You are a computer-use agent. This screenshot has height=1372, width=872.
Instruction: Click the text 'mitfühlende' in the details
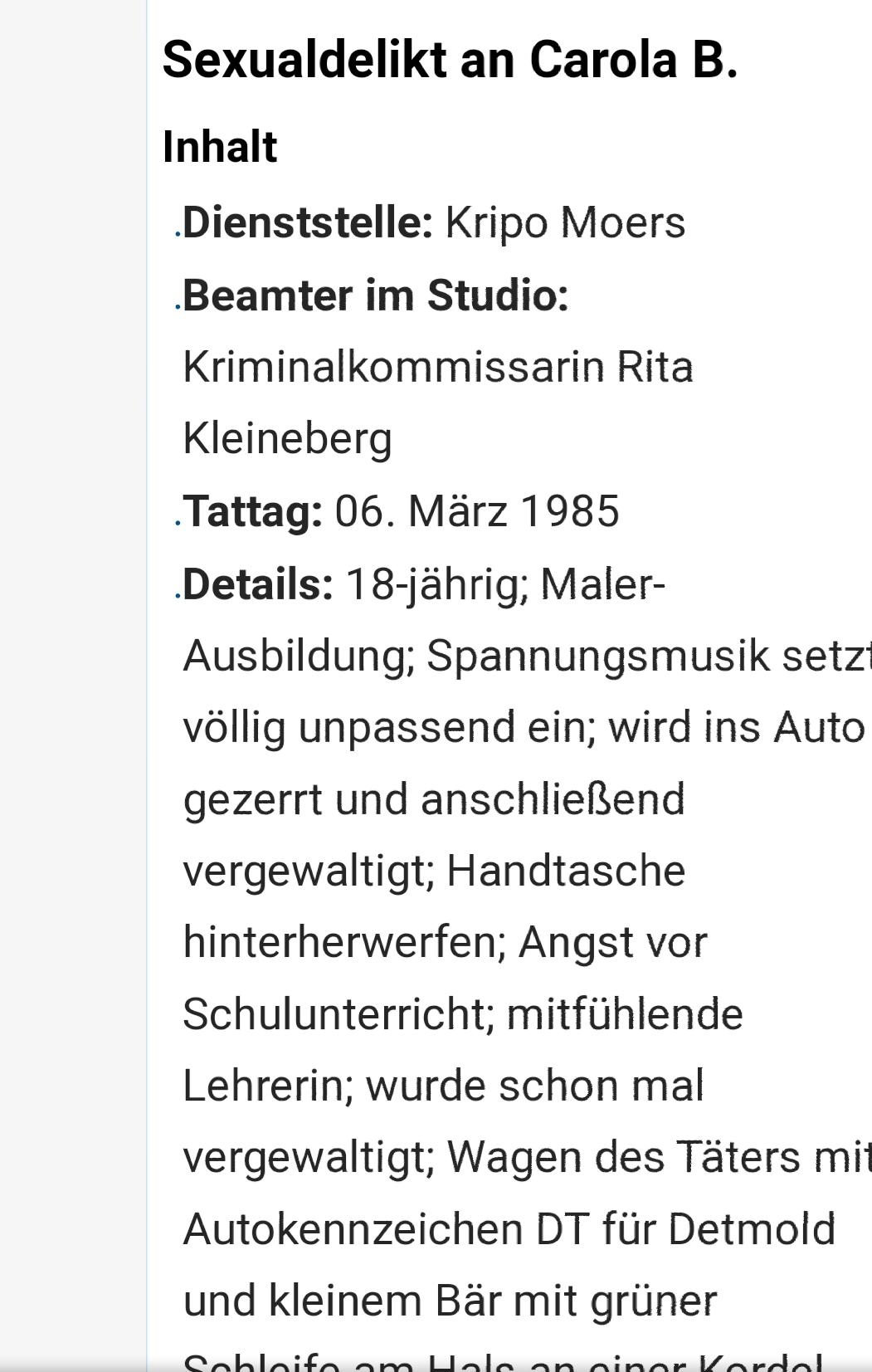[x=625, y=1014]
